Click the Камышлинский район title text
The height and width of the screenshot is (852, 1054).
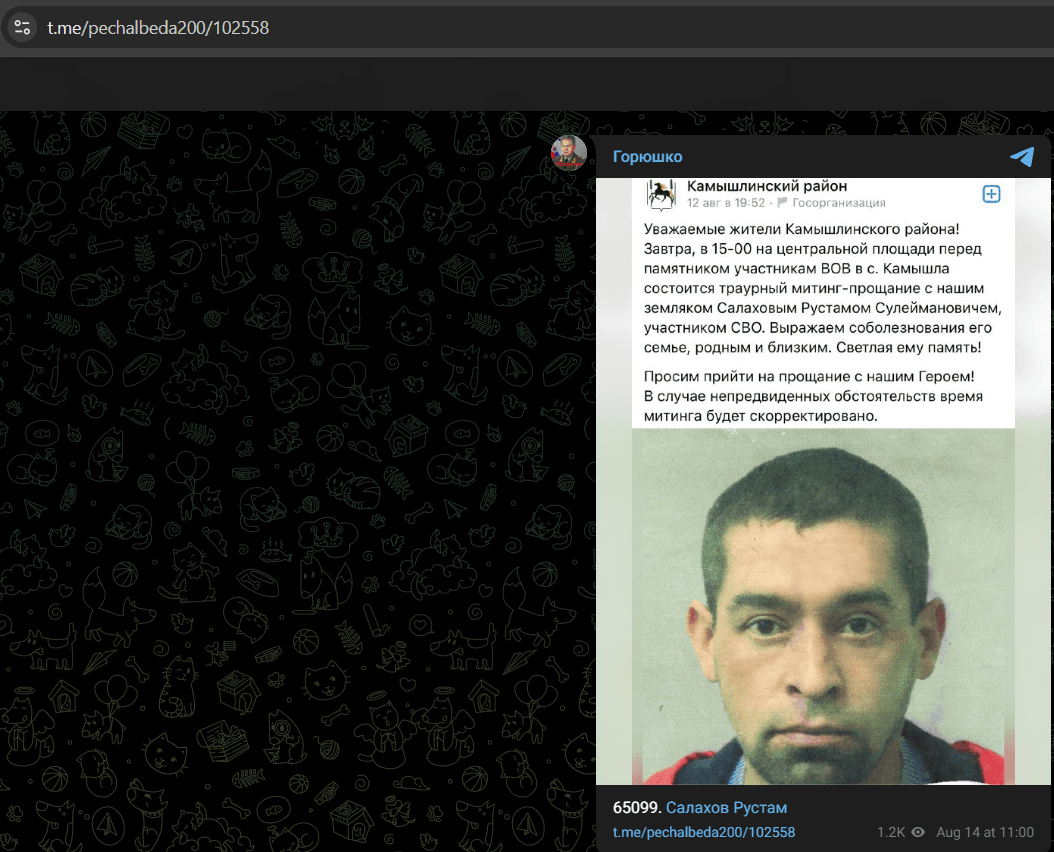[766, 186]
